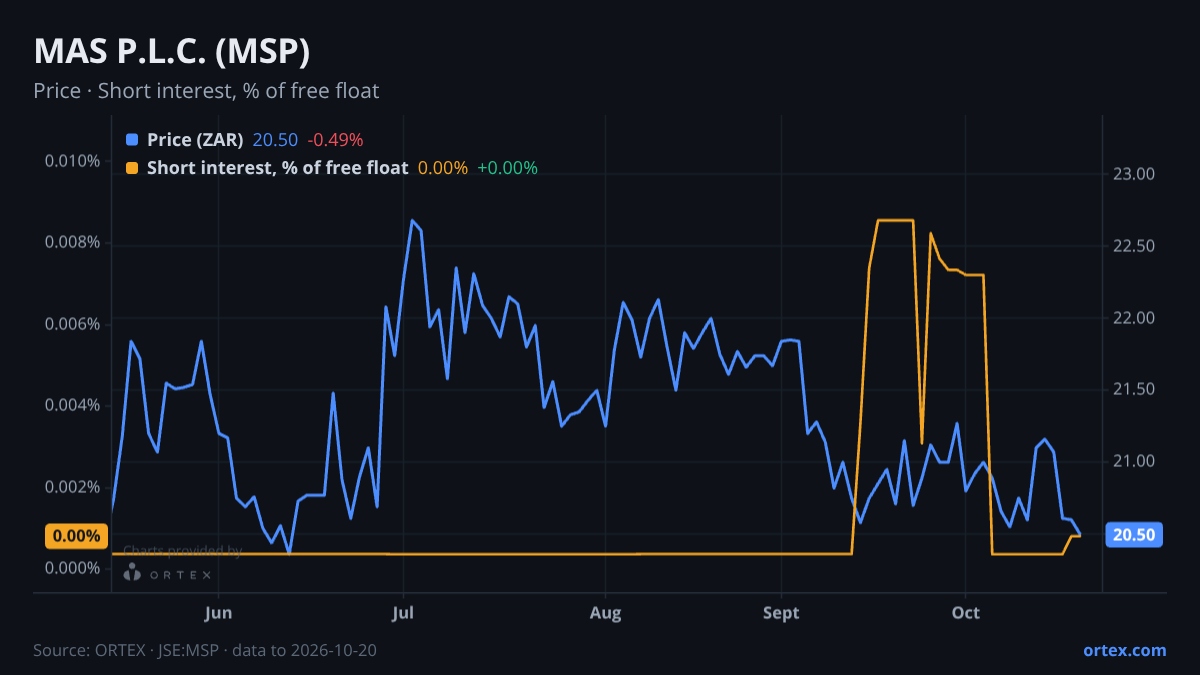Viewport: 1200px width, 675px height.
Task: Click the Aug x-axis label
Action: tap(605, 613)
